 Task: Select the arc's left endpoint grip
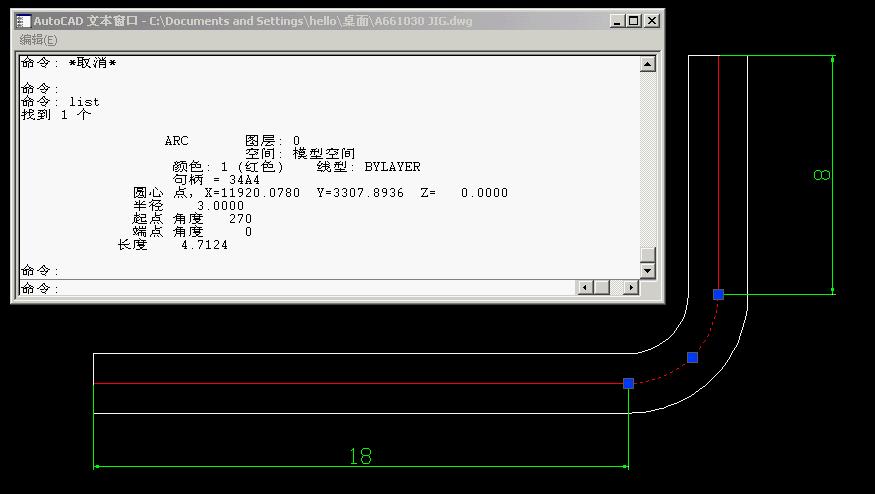(628, 383)
